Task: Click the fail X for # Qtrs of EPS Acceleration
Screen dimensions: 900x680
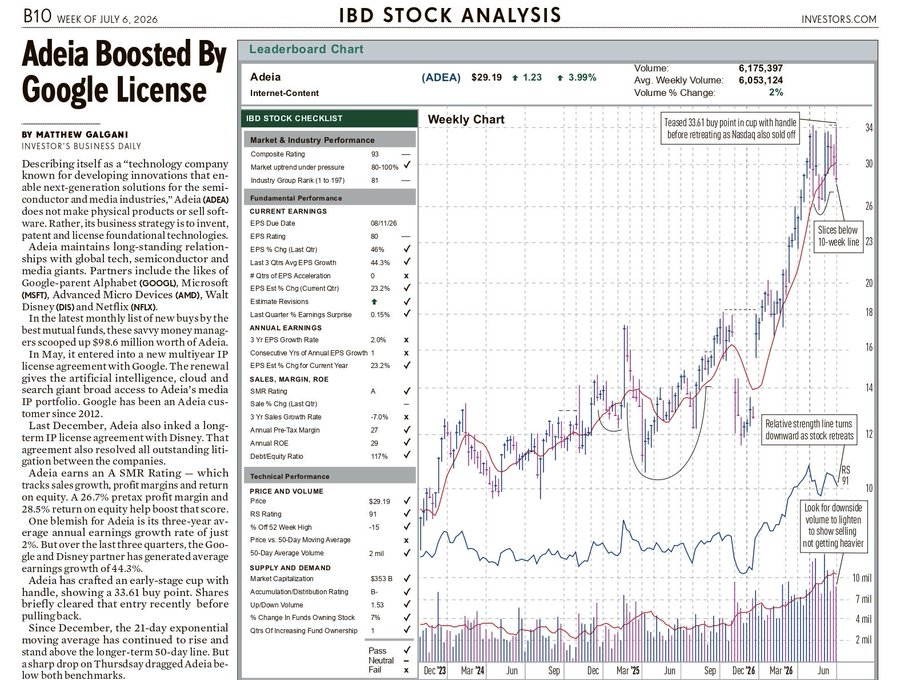Action: (406, 276)
